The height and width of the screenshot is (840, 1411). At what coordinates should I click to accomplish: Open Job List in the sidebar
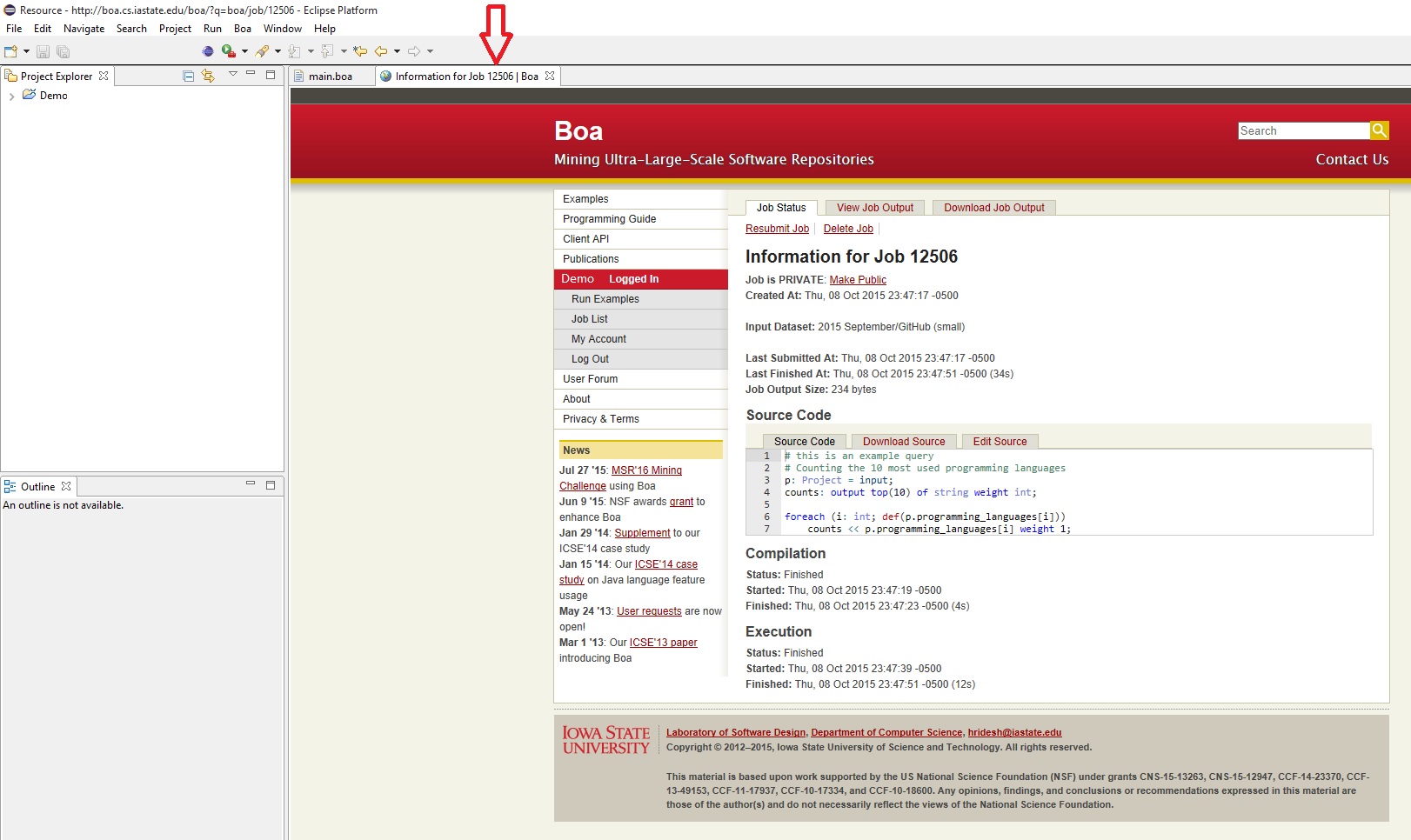(x=589, y=319)
